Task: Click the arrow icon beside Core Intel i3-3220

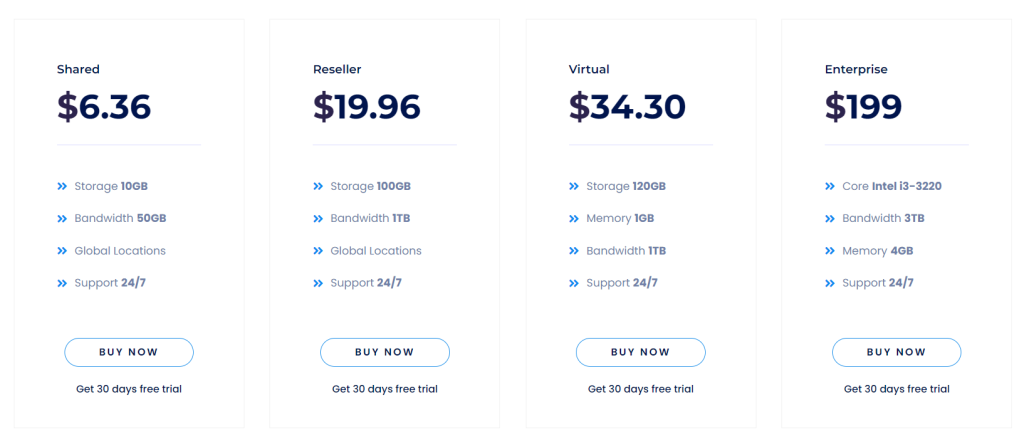Action: [830, 186]
